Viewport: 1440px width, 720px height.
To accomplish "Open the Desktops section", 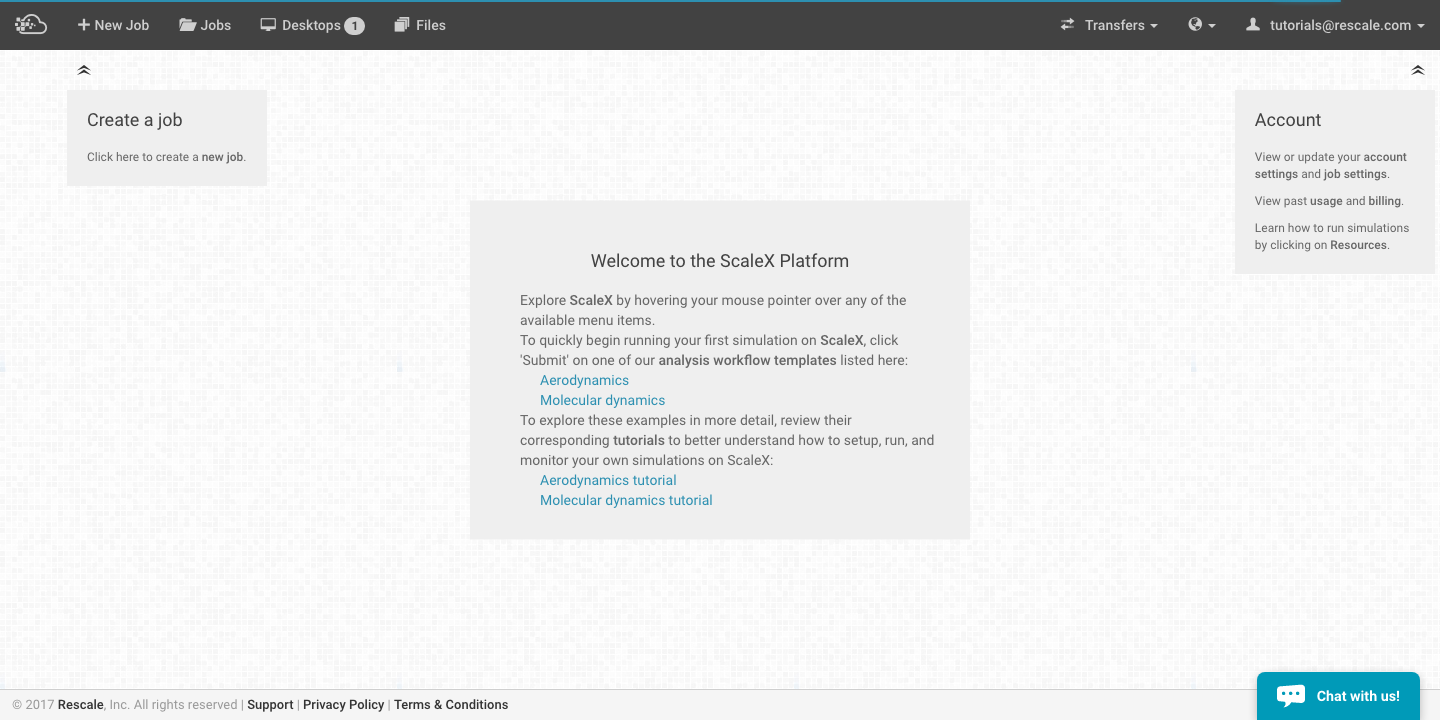I will pos(312,25).
